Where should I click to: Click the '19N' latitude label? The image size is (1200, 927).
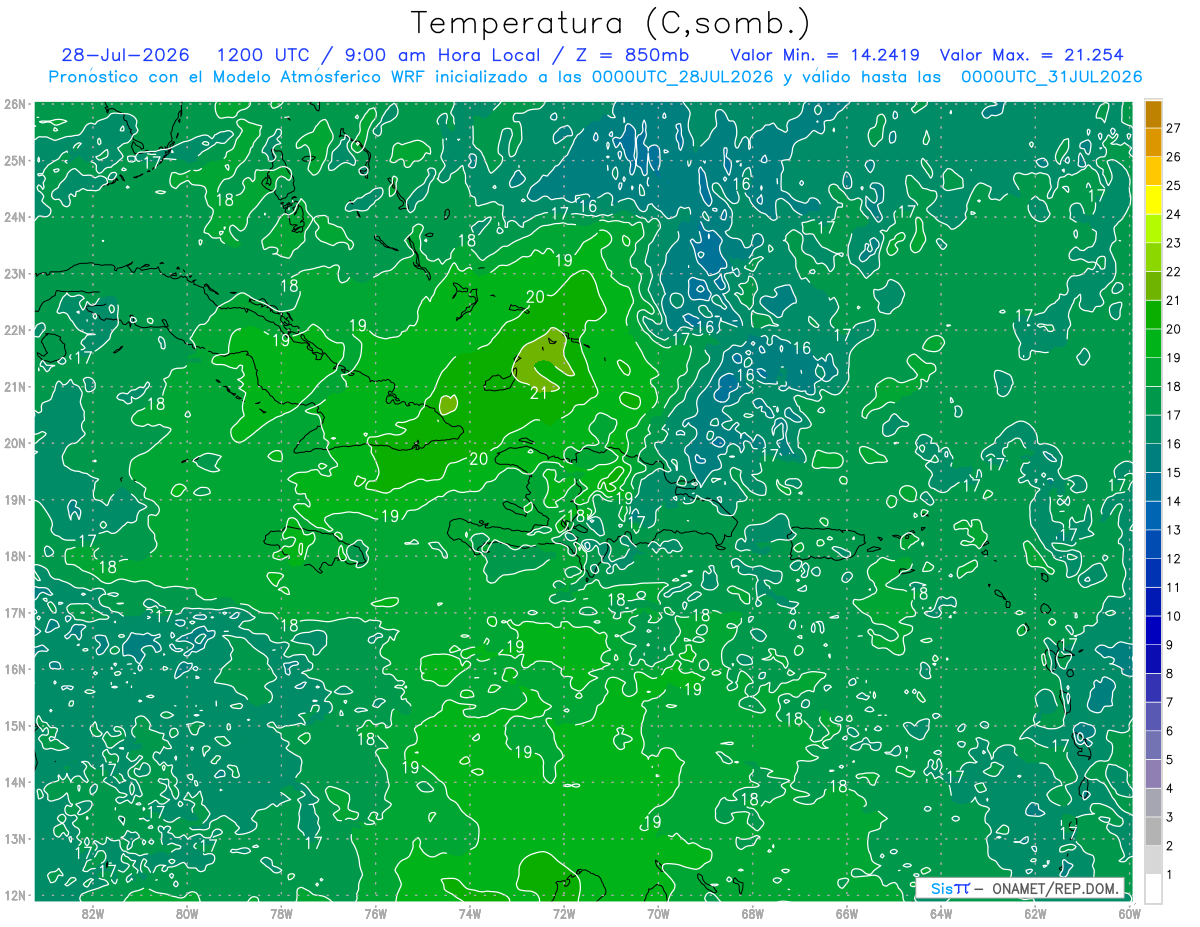point(16,499)
